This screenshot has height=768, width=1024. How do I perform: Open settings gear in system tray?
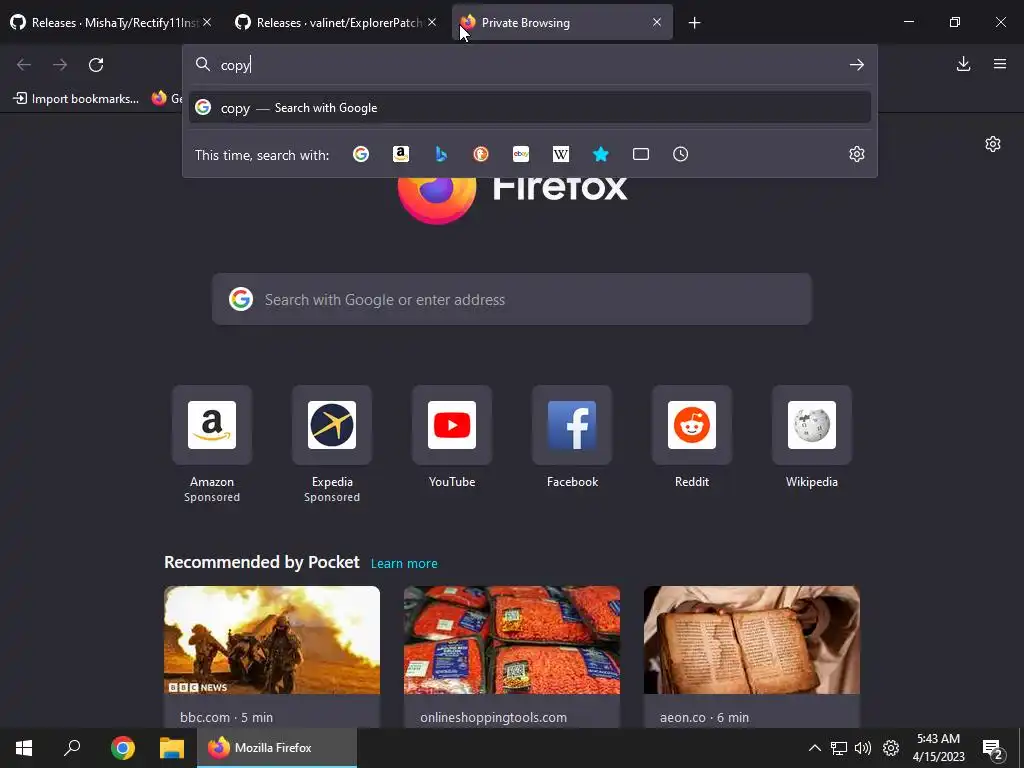[x=891, y=748]
